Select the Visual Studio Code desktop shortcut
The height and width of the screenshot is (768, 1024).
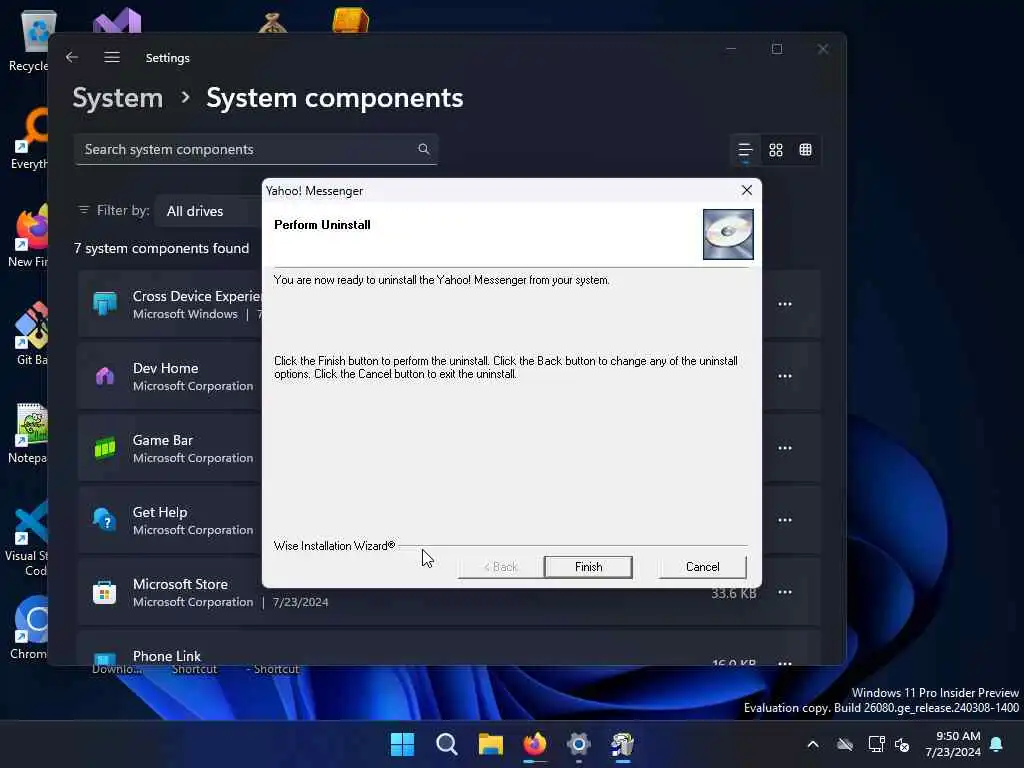coord(27,539)
